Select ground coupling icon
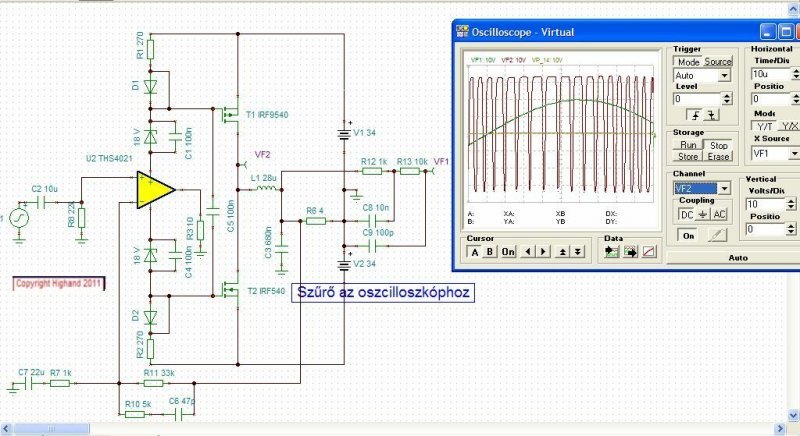The image size is (800, 436). point(703,215)
